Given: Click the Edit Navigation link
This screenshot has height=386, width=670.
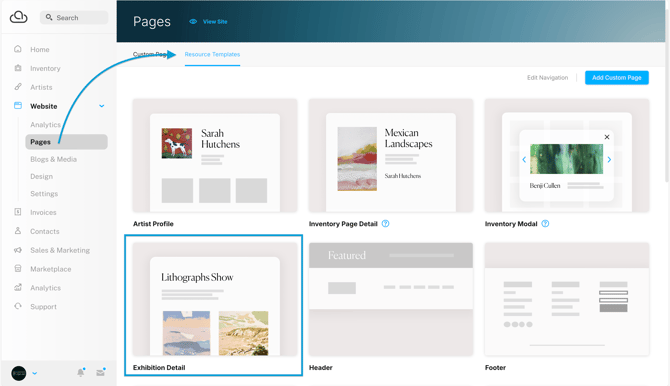Looking at the screenshot, I should pos(547,77).
